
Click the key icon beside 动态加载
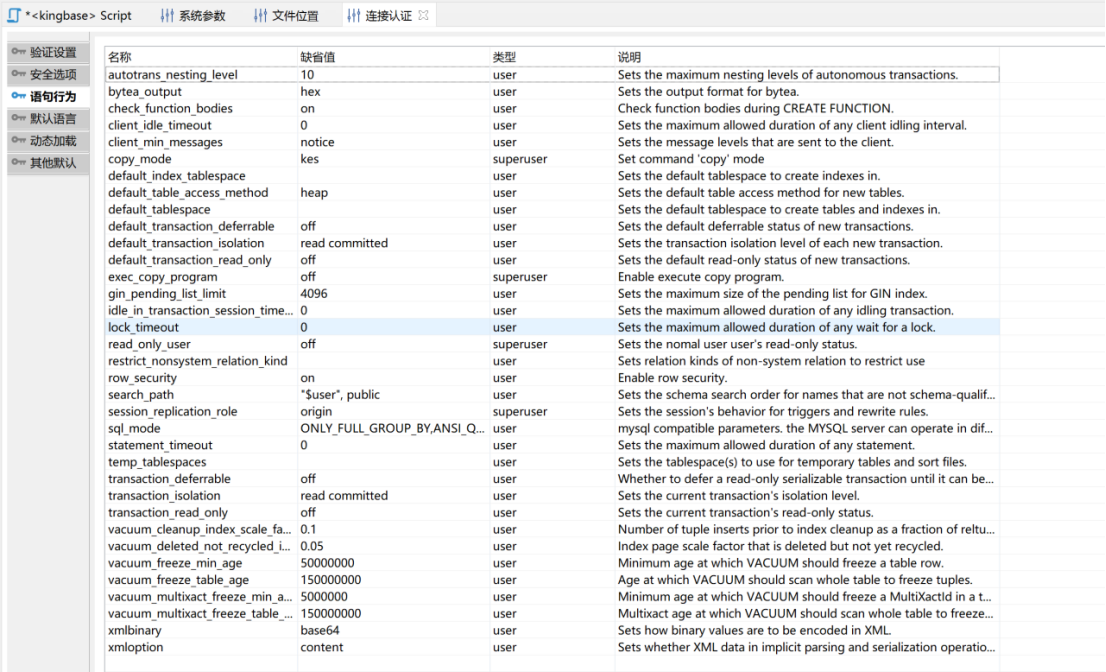tap(17, 141)
